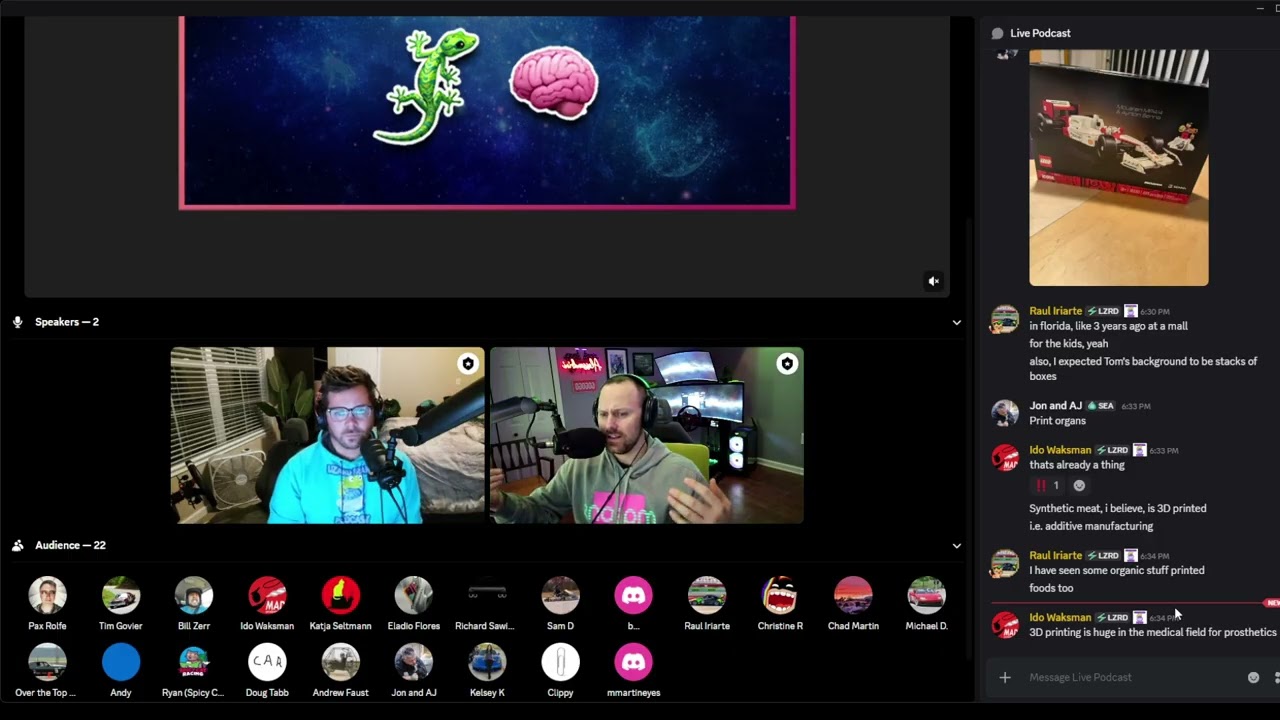Viewport: 1280px width, 720px height.
Task: Click Sam D's audience avatar
Action: click(560, 596)
